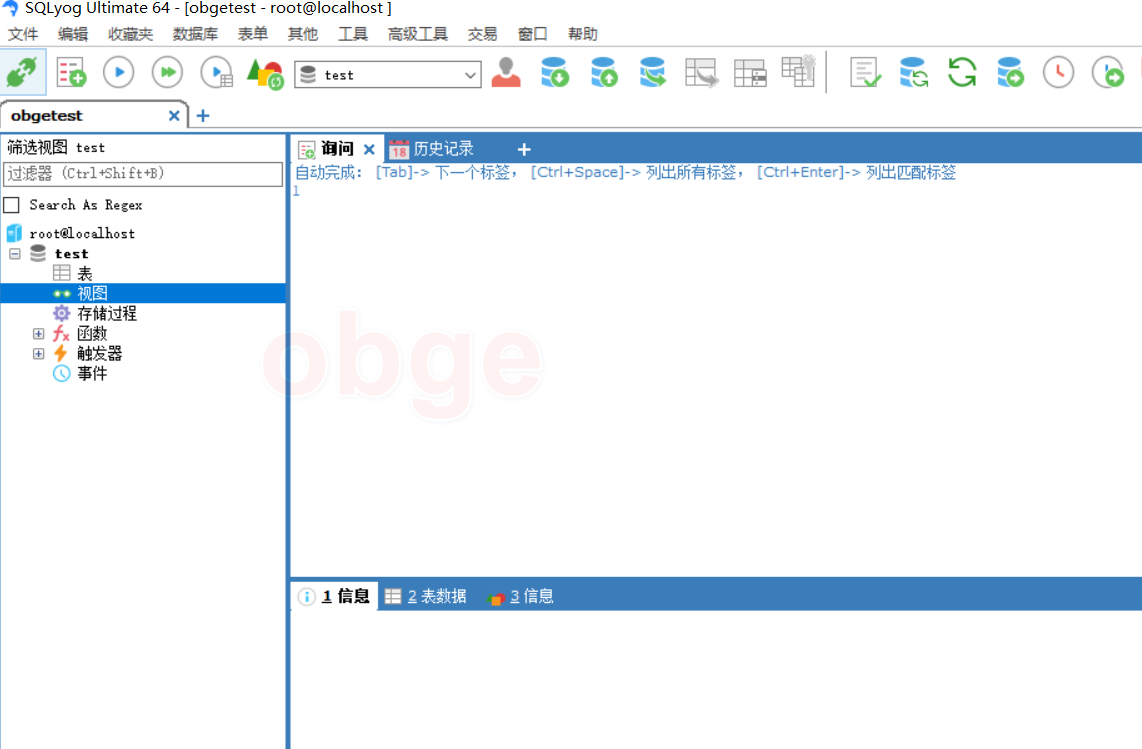Expand the 触发器 triggers node

39,353
